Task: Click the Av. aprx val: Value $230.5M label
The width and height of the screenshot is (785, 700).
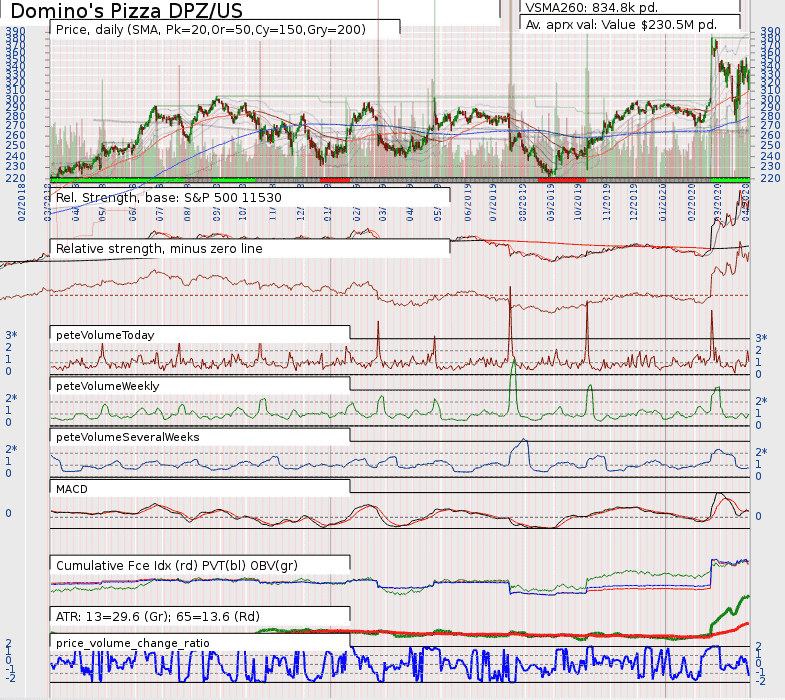Action: [x=621, y=25]
